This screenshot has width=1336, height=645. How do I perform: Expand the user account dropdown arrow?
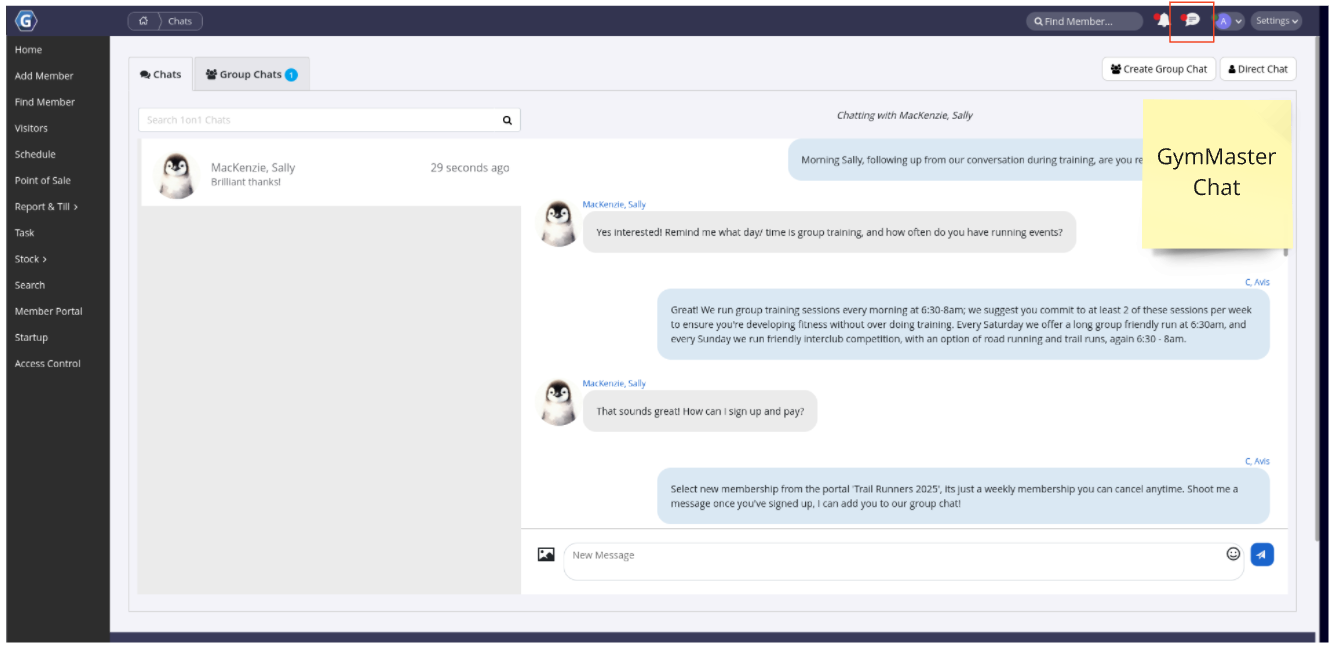[x=1239, y=22]
